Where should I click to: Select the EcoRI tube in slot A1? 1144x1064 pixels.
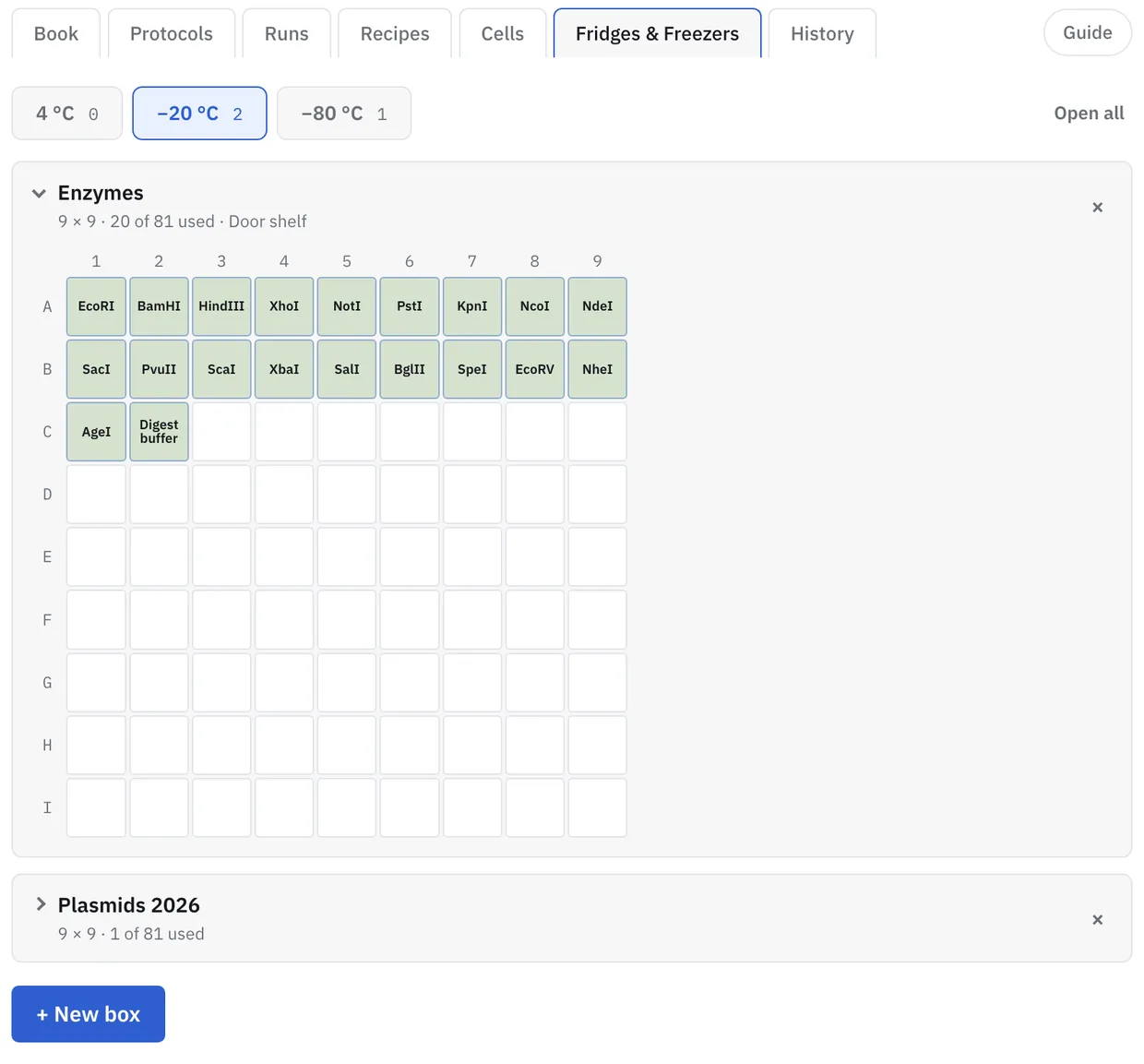96,306
